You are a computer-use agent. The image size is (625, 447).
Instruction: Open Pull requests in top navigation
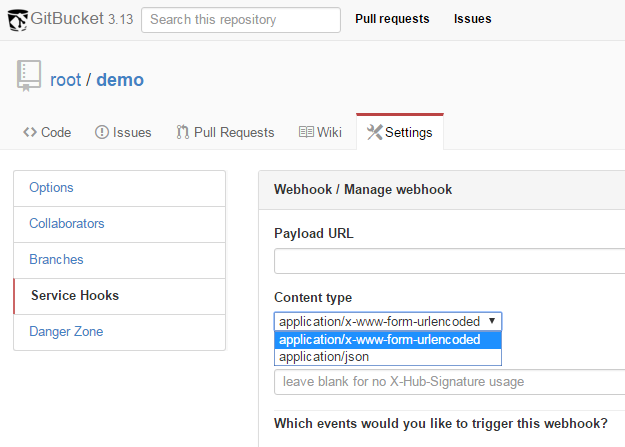coord(392,19)
